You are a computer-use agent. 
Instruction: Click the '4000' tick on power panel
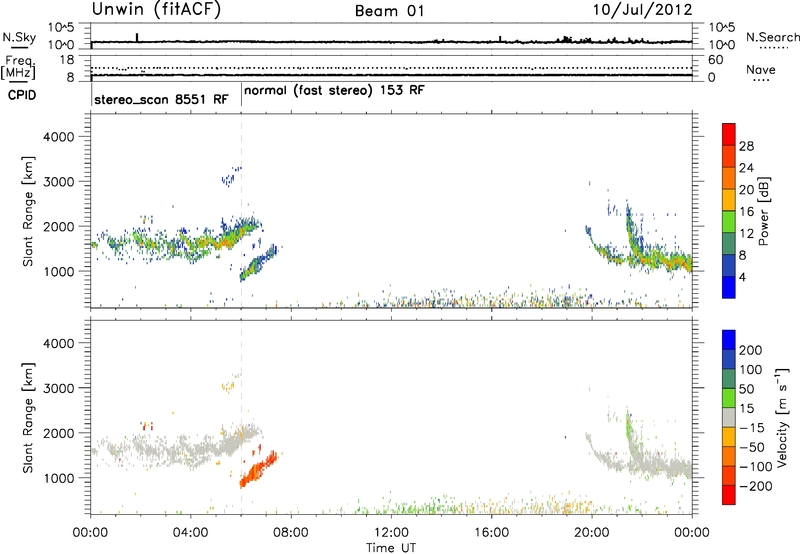coord(59,137)
